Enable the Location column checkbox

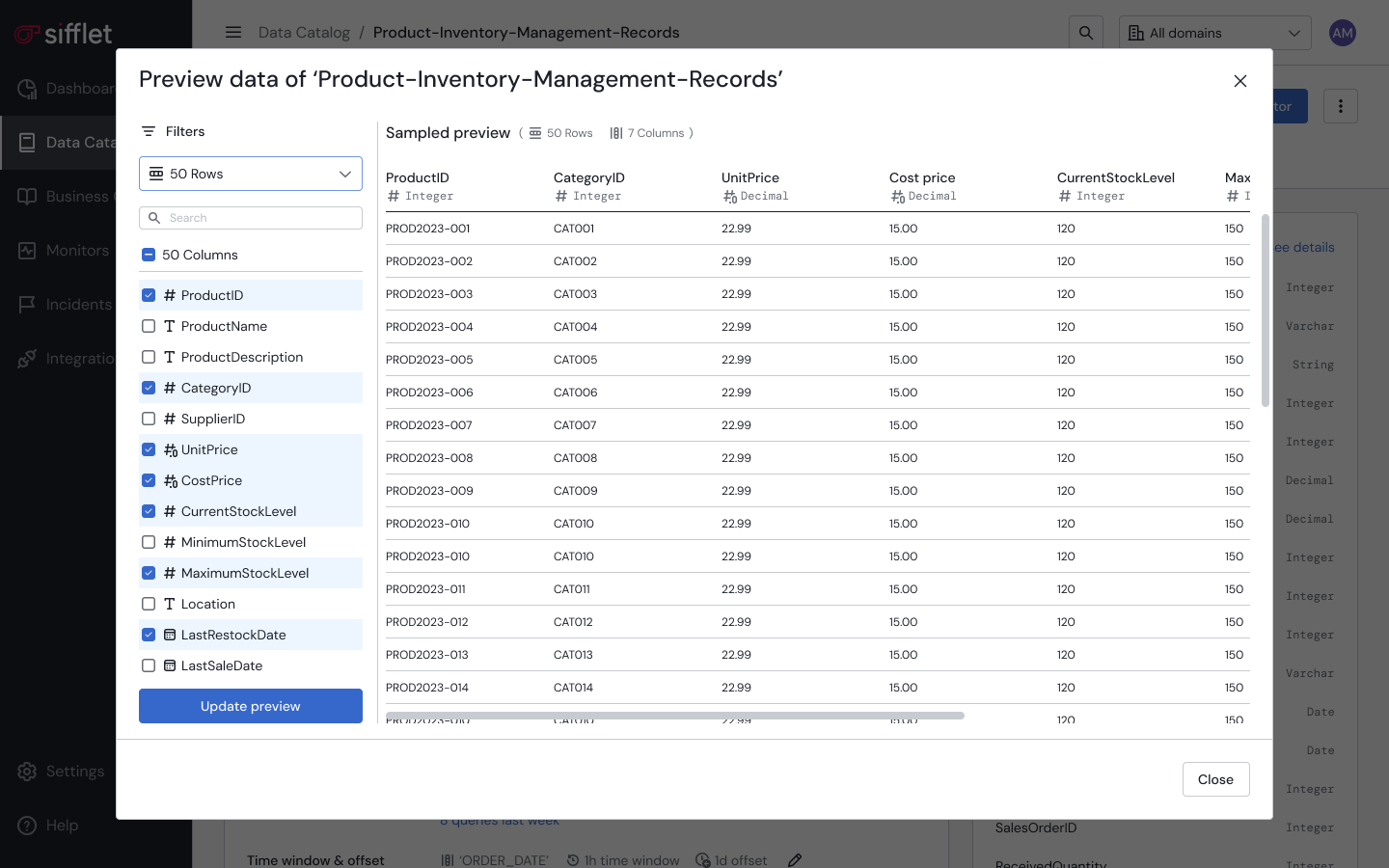tap(149, 604)
